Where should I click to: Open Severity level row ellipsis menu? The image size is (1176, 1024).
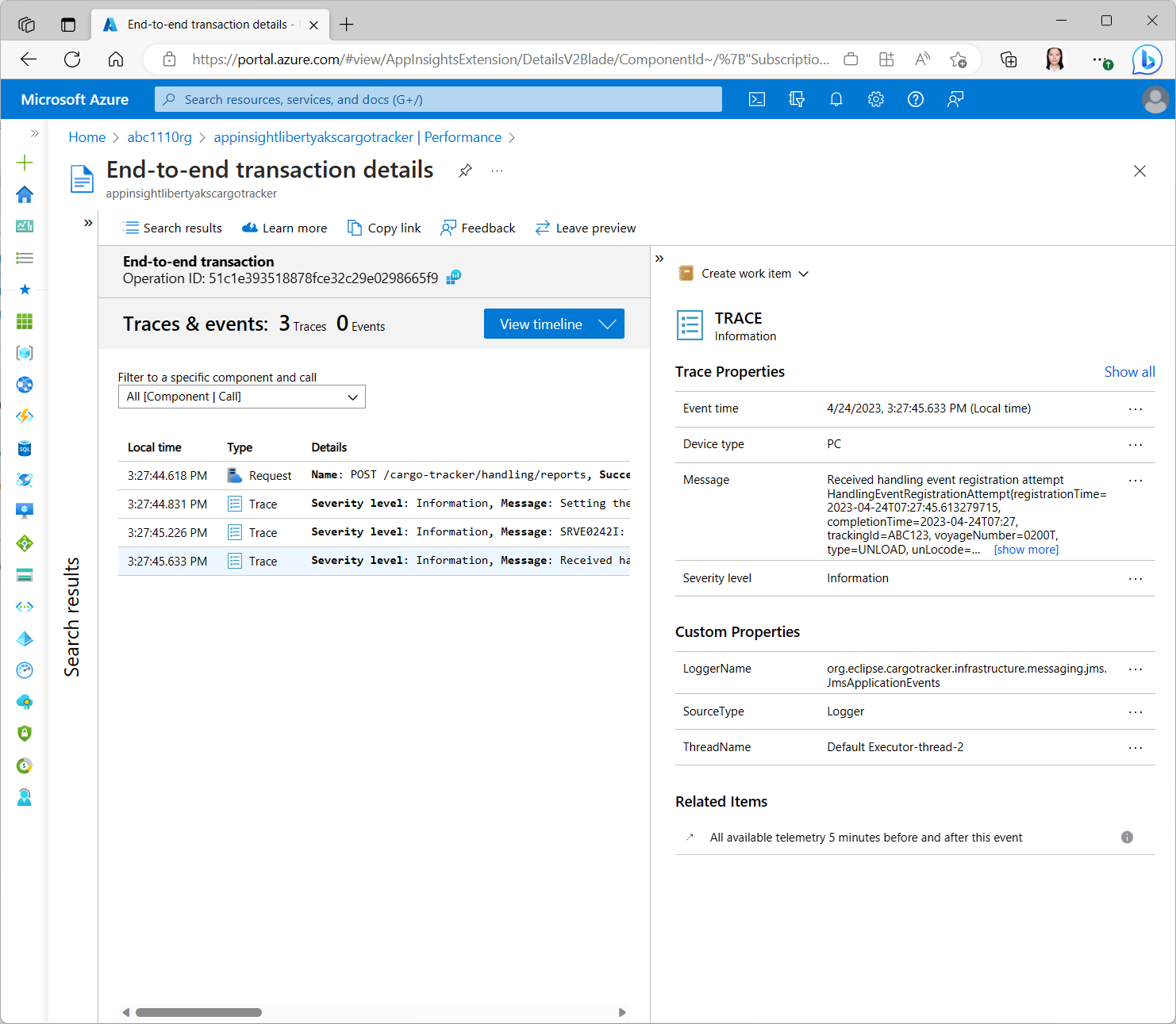[1136, 578]
